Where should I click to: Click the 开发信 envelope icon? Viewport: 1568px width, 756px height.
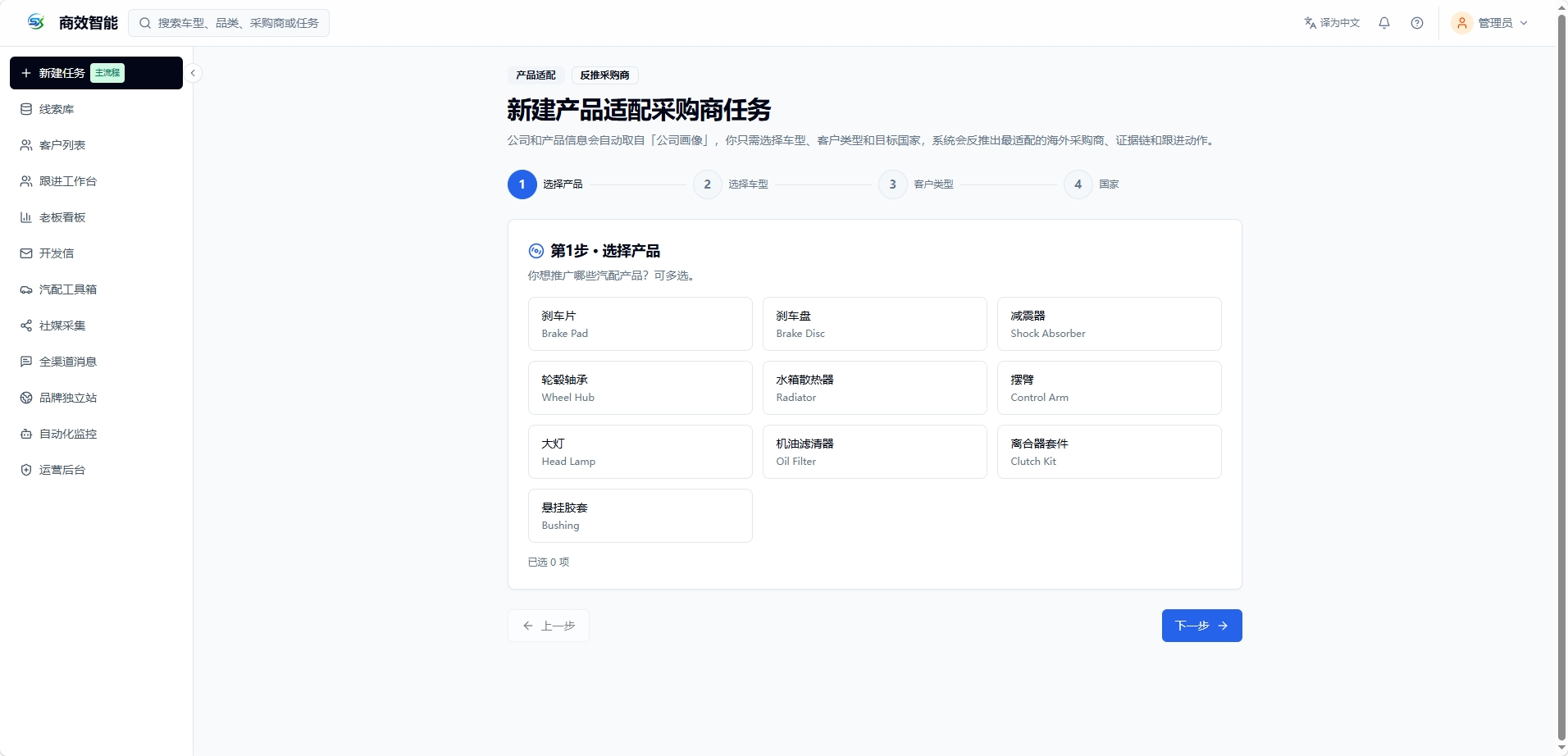26,253
